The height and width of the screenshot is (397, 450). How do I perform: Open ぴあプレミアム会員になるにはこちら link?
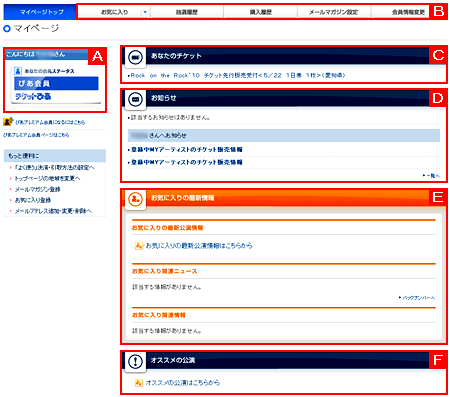[x=50, y=122]
